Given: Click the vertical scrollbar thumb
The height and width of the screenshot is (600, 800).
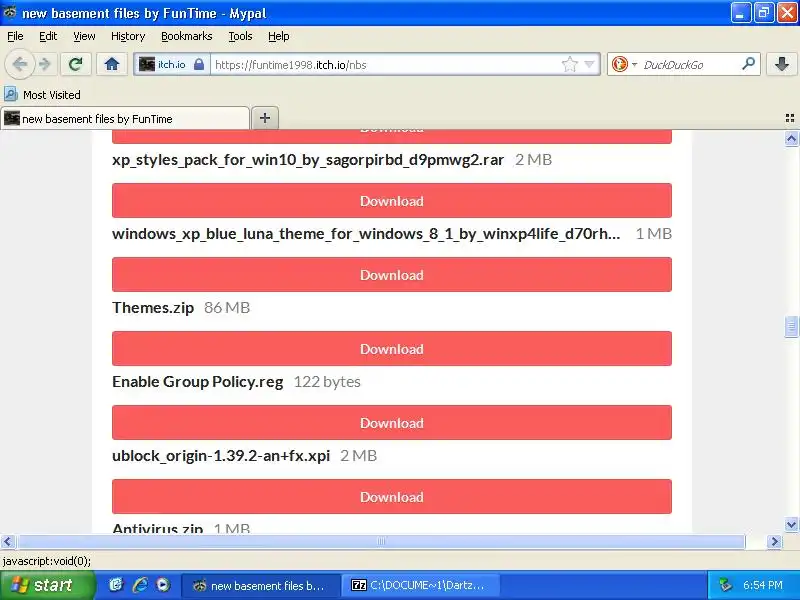Looking at the screenshot, I should click(x=791, y=327).
